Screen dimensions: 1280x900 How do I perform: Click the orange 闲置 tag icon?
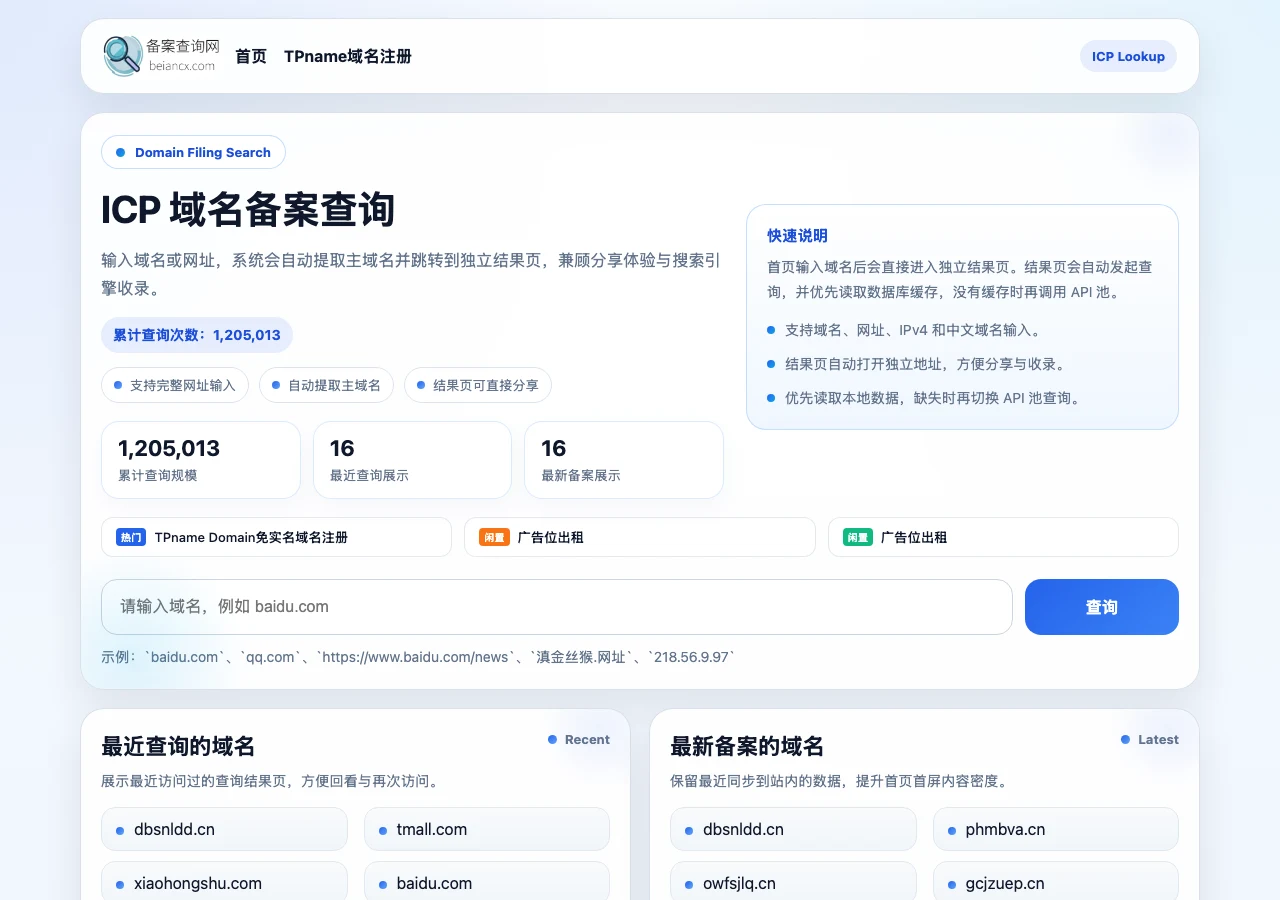494,537
